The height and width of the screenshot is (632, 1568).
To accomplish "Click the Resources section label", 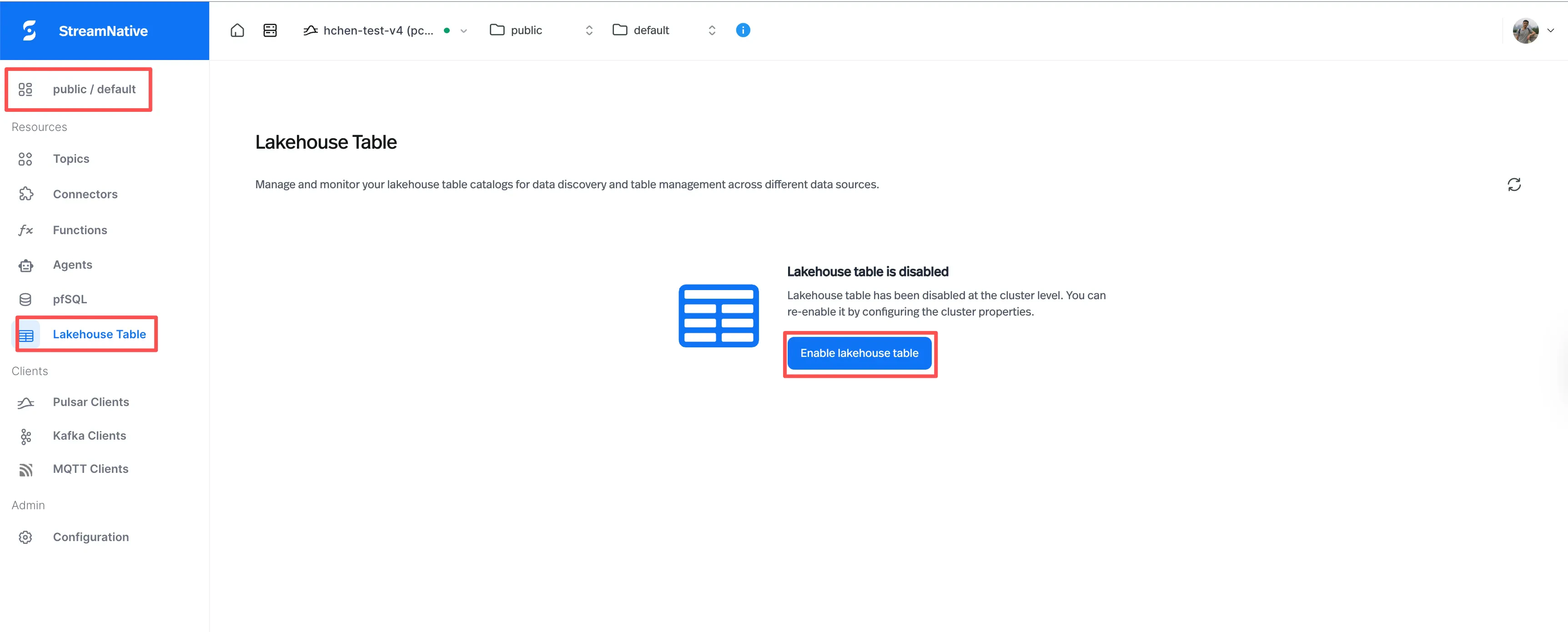I will (x=39, y=127).
